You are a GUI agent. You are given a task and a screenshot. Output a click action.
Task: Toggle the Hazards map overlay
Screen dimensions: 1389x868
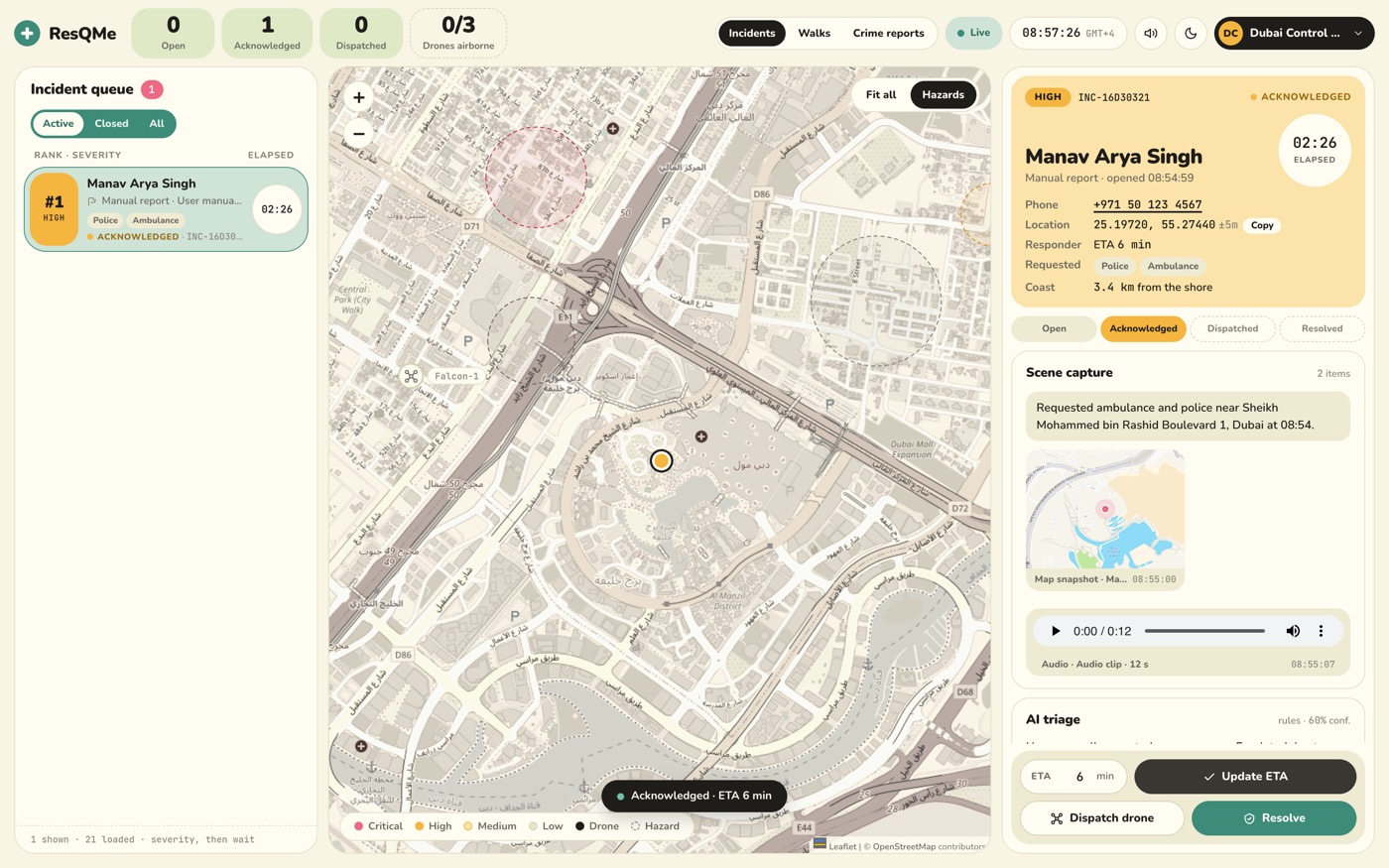point(943,95)
